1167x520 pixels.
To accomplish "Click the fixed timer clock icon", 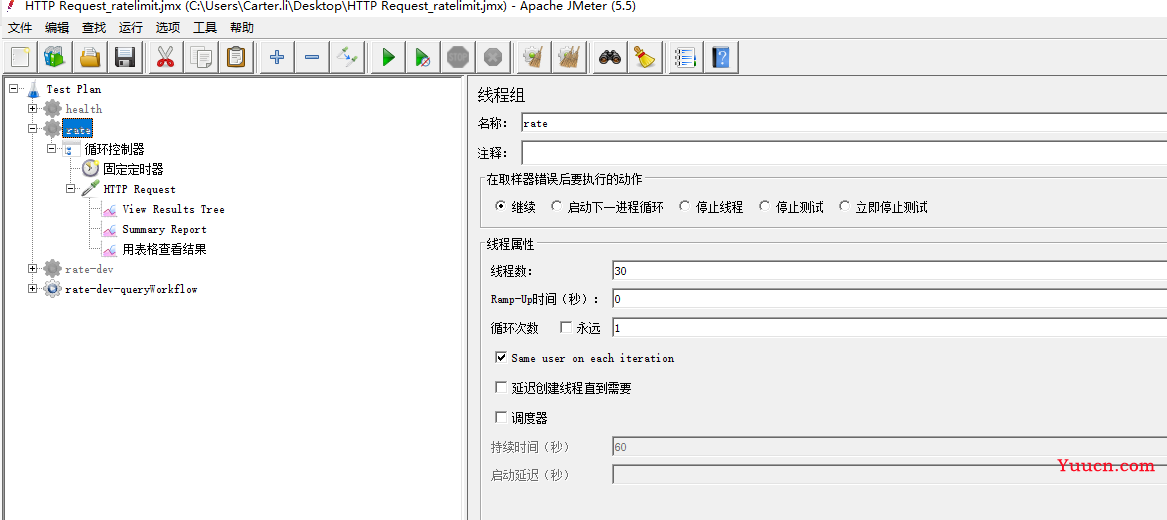I will tap(91, 169).
